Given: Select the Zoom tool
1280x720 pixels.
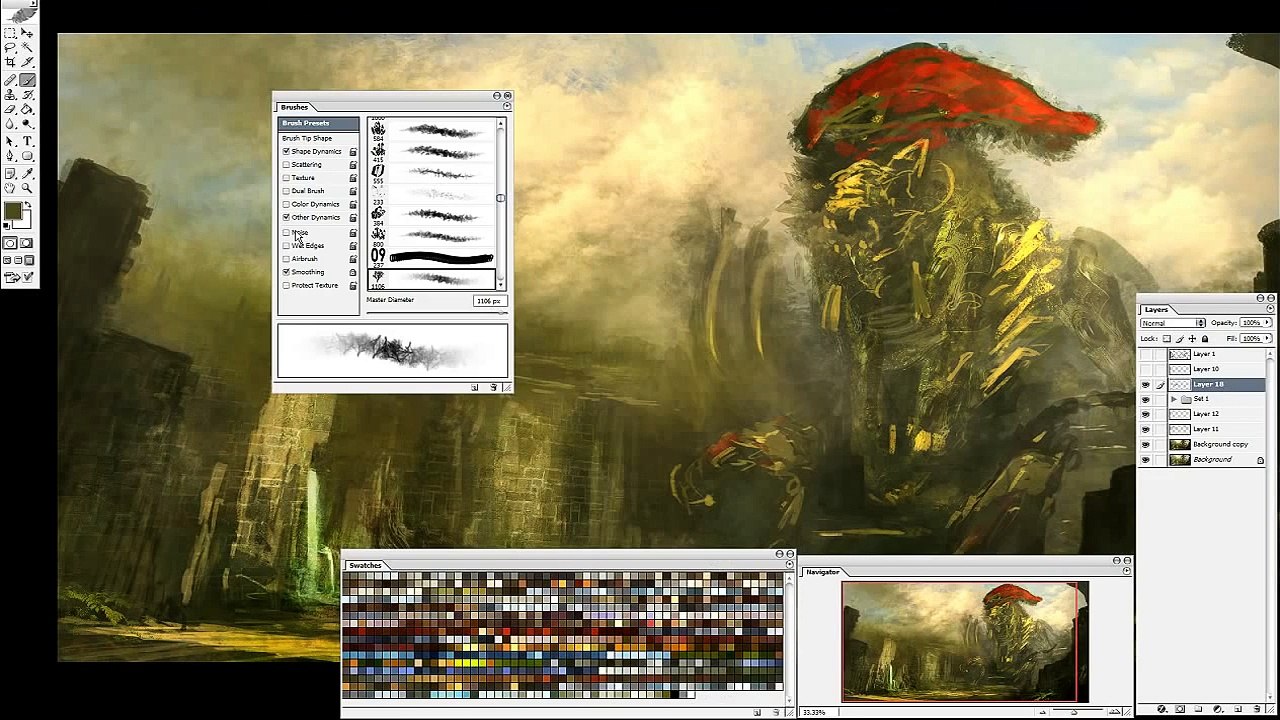Looking at the screenshot, I should point(27,187).
